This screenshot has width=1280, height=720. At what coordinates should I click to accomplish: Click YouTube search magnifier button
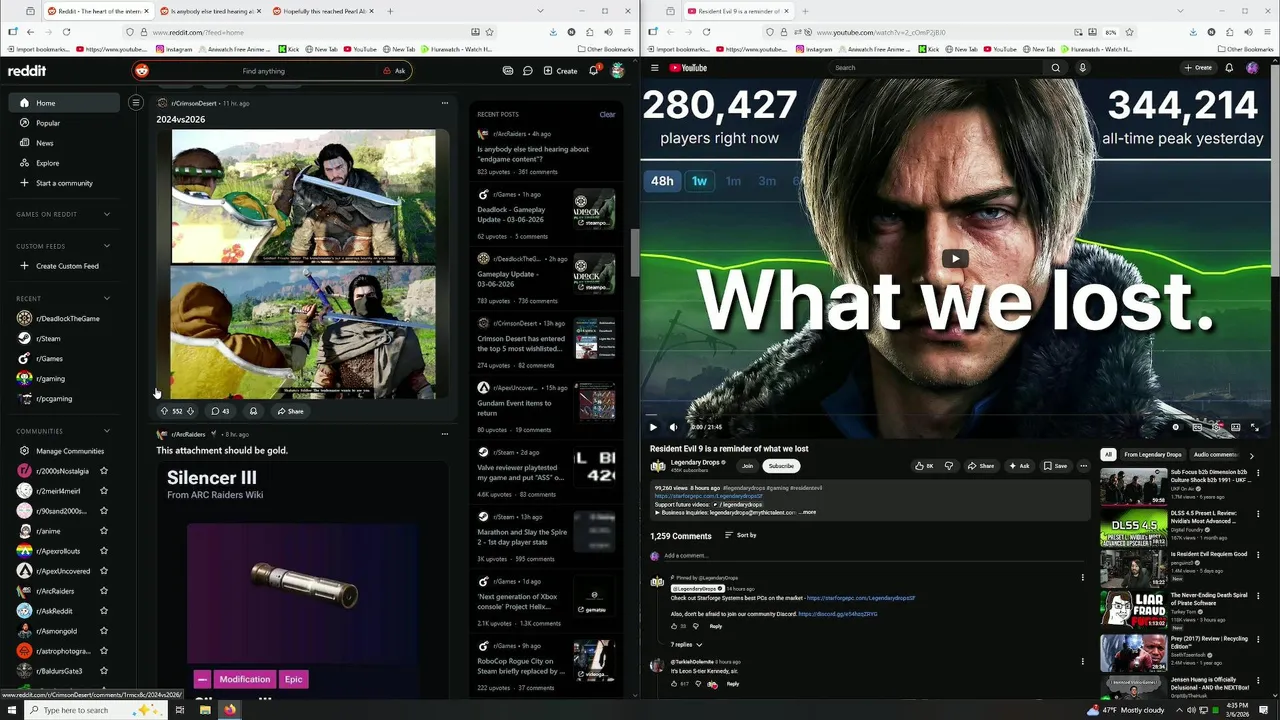pos(1055,68)
